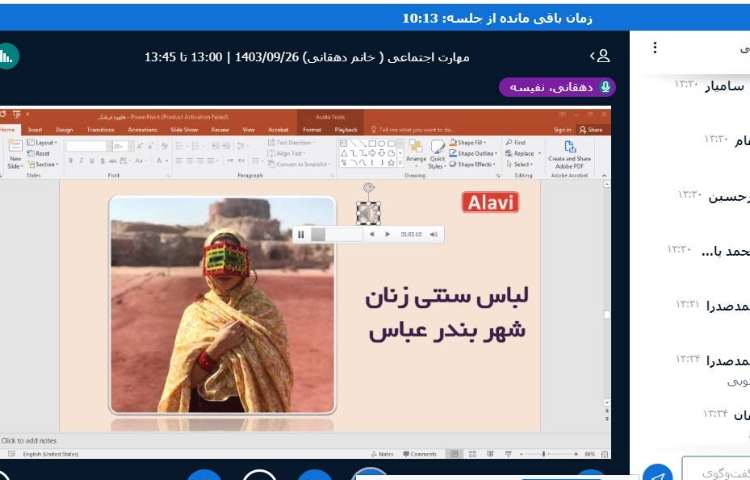
Task: Click the Bold formatting button
Action: click(71, 161)
